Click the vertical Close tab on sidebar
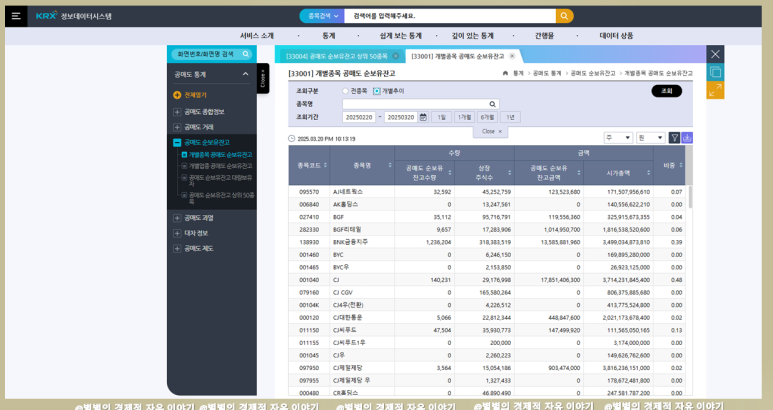 (x=263, y=78)
